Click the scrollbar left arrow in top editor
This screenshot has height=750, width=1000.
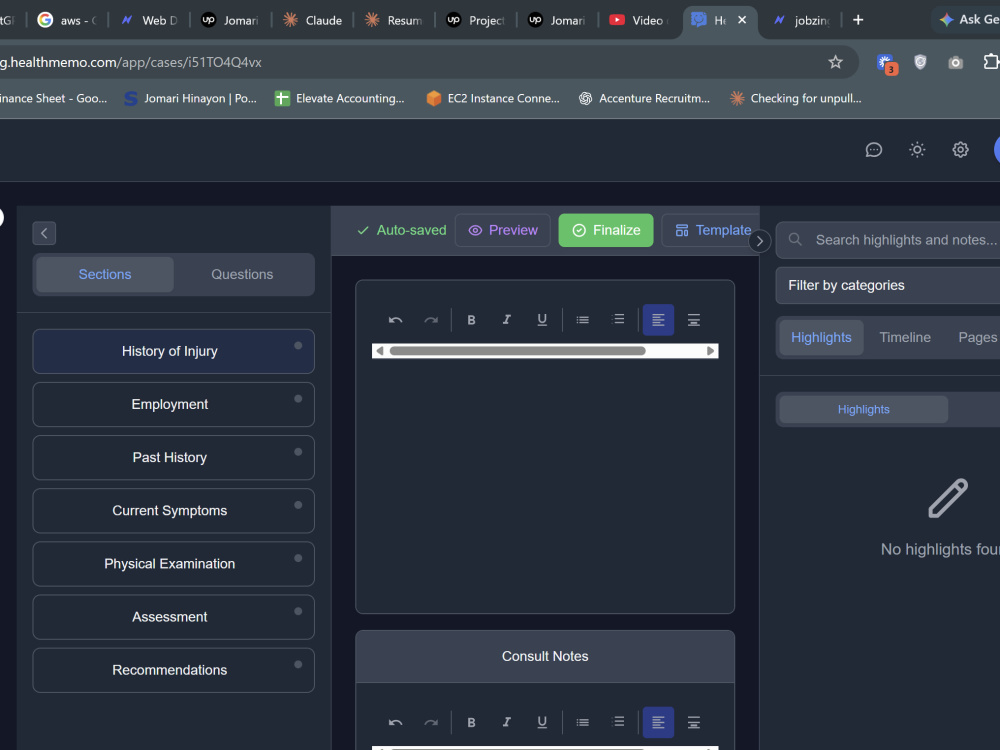tap(379, 351)
